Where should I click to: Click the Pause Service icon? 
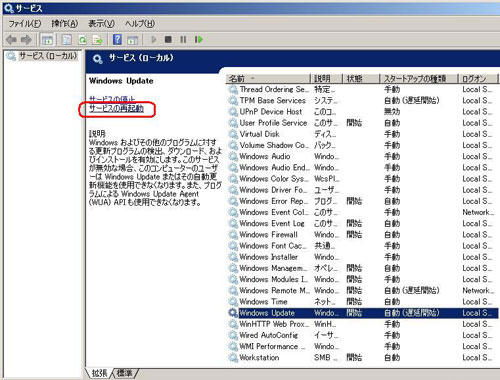(183, 40)
